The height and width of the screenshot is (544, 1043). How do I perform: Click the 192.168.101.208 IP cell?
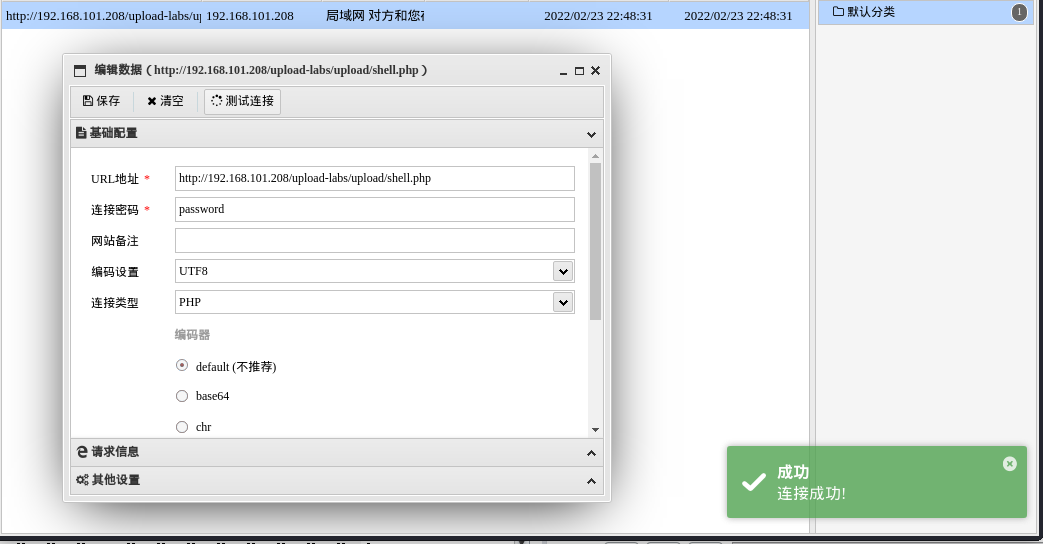tap(249, 16)
